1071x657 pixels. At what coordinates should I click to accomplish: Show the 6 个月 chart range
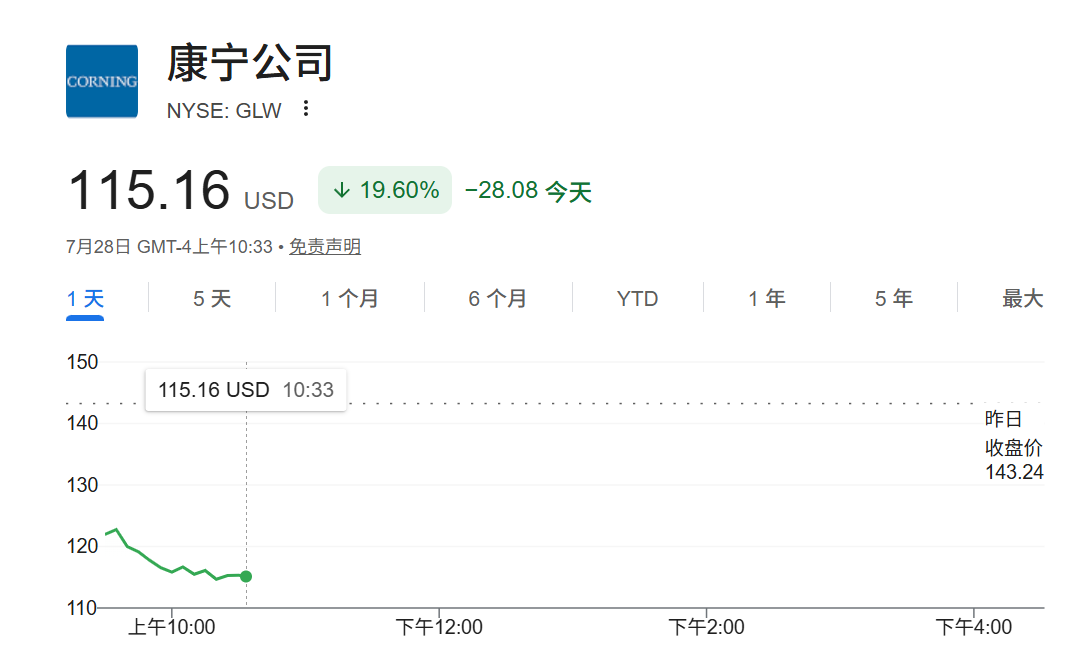click(x=497, y=298)
